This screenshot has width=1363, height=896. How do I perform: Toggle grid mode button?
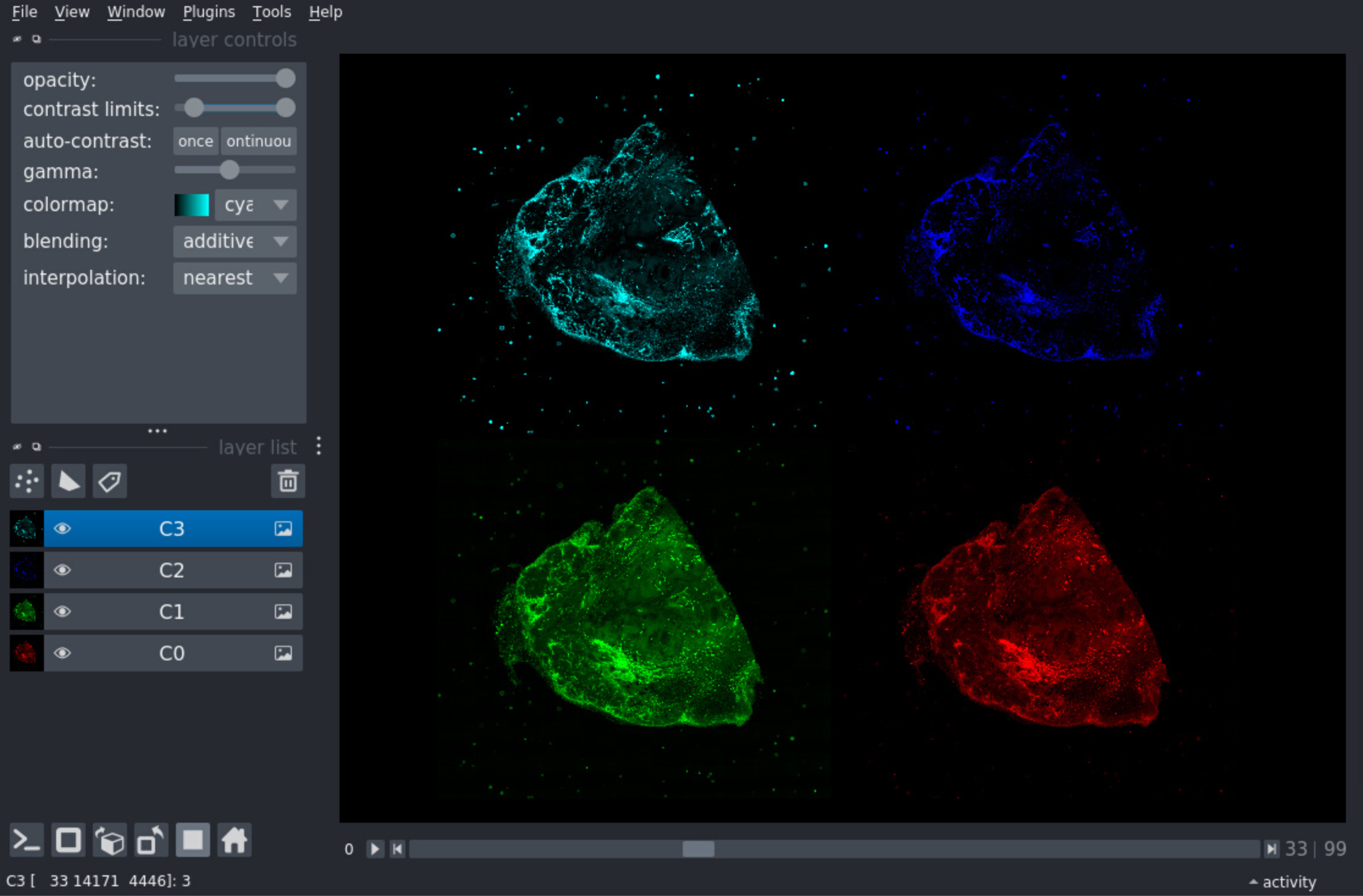[x=193, y=840]
